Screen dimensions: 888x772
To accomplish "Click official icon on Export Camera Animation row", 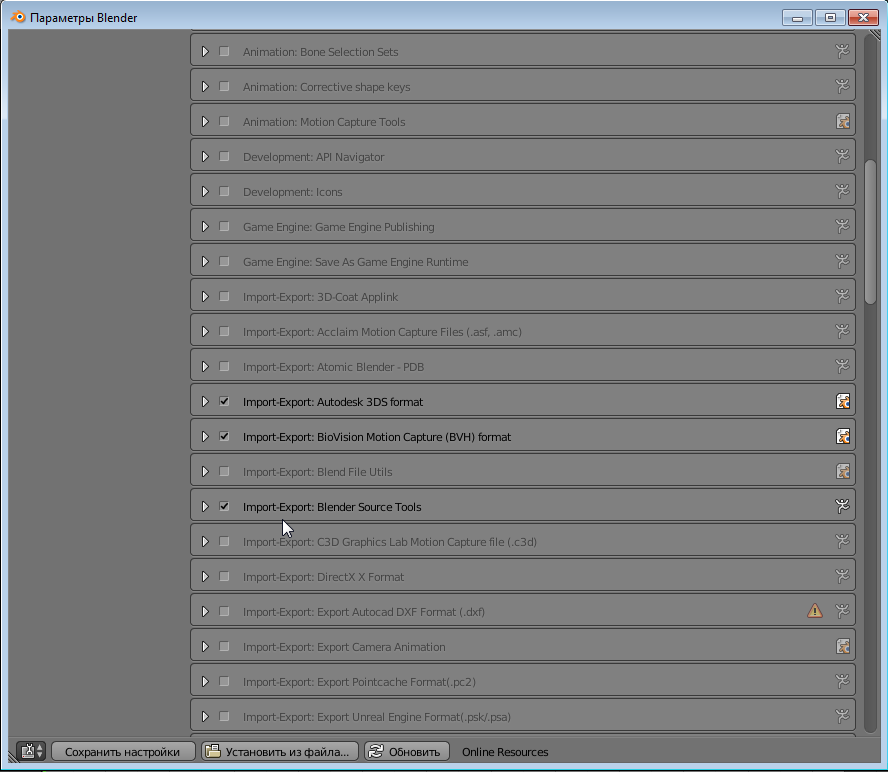I will pyautogui.click(x=843, y=646).
